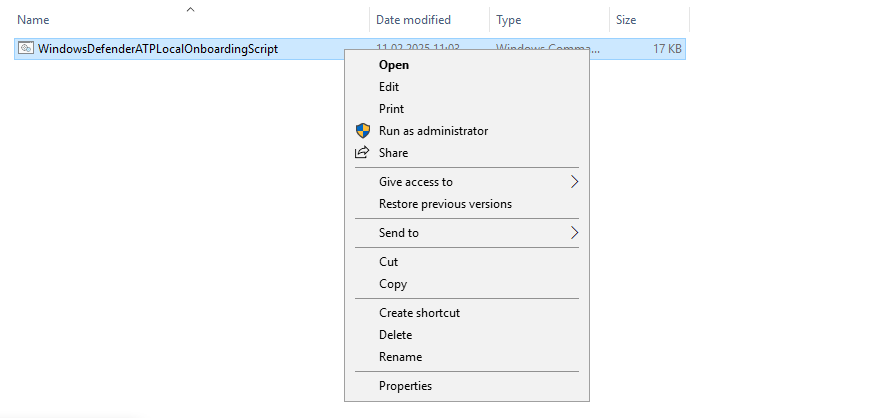Click the Share arrow icon in context menu

(362, 153)
